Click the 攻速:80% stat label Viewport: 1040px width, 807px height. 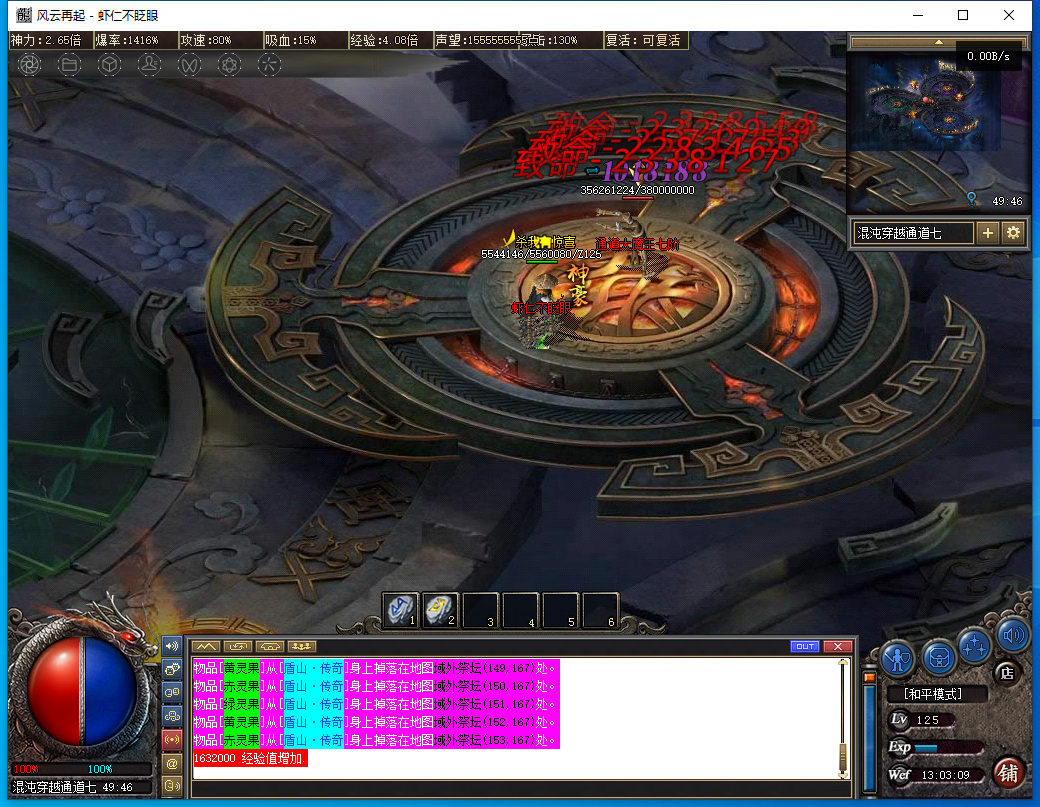click(x=206, y=40)
